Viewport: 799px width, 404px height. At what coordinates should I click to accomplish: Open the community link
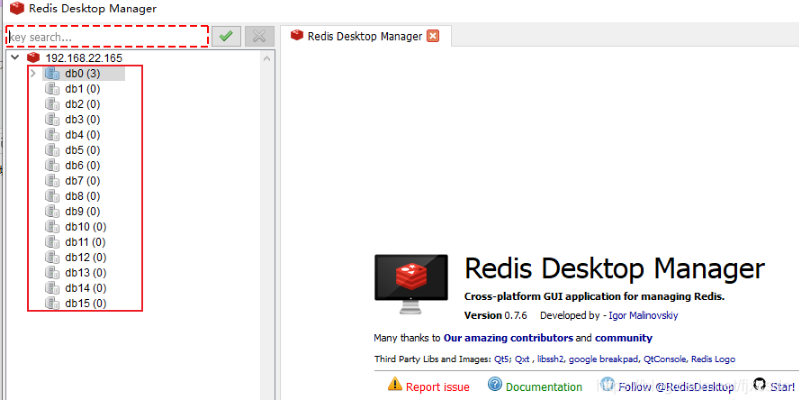[623, 338]
